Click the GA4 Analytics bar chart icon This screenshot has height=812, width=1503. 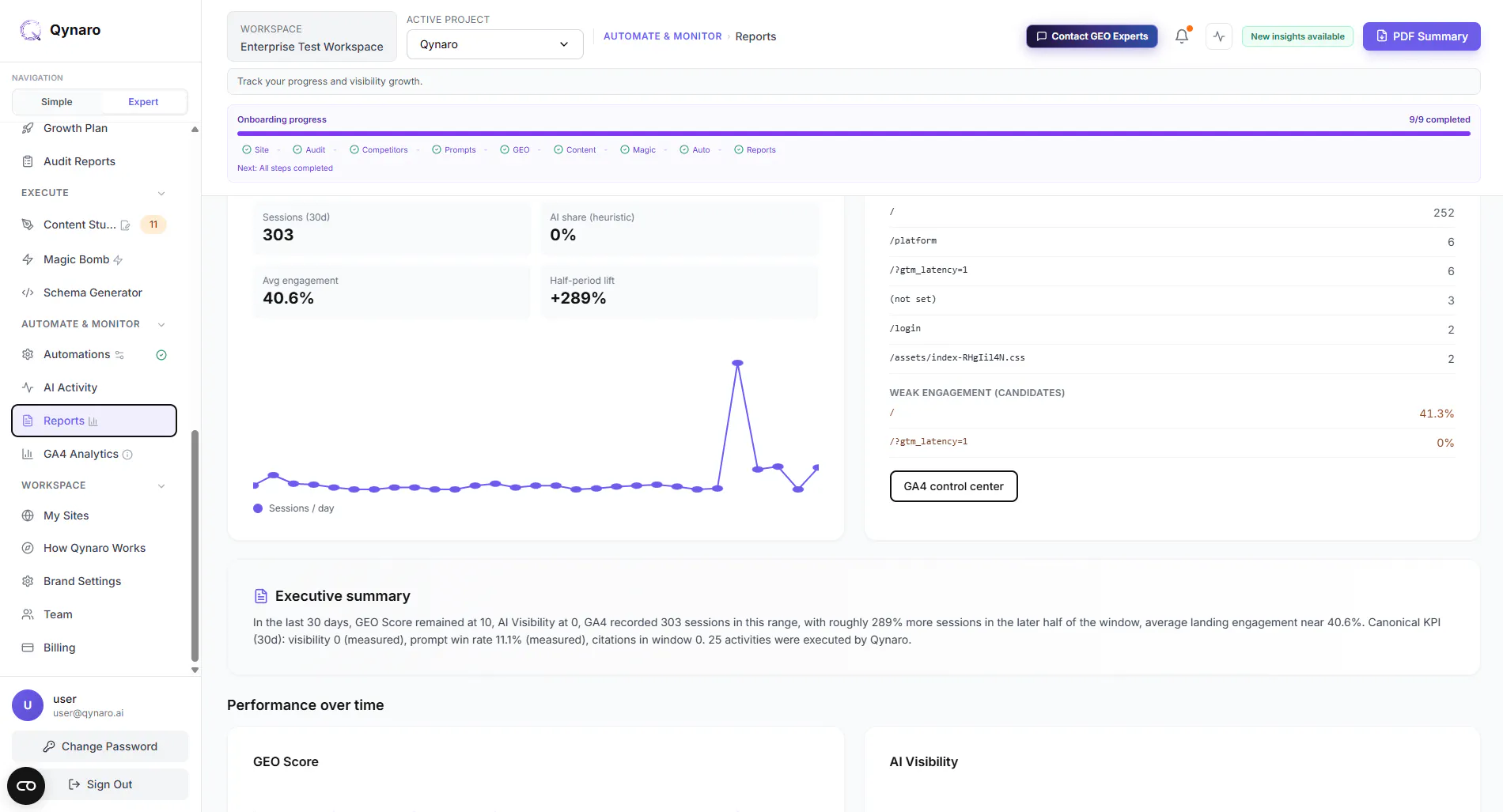point(28,454)
